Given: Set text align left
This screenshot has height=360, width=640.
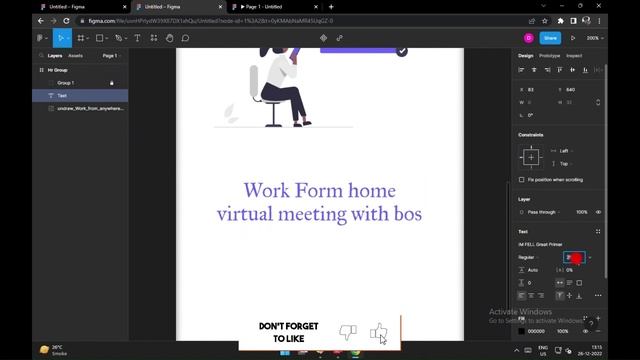Looking at the screenshot, I should (521, 296).
